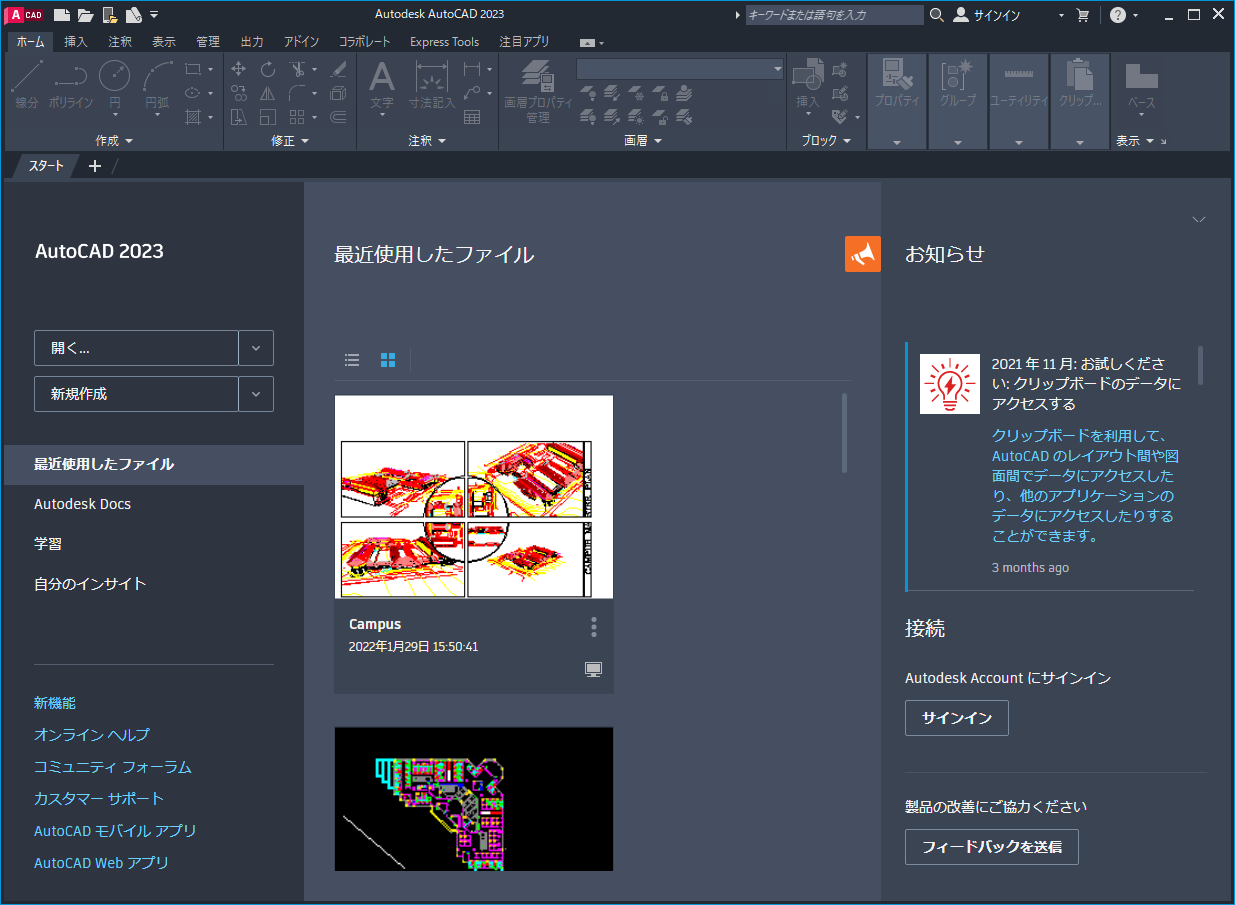Viewport: 1235px width, 905px height.
Task: Open the layer name combo box
Action: pos(680,69)
